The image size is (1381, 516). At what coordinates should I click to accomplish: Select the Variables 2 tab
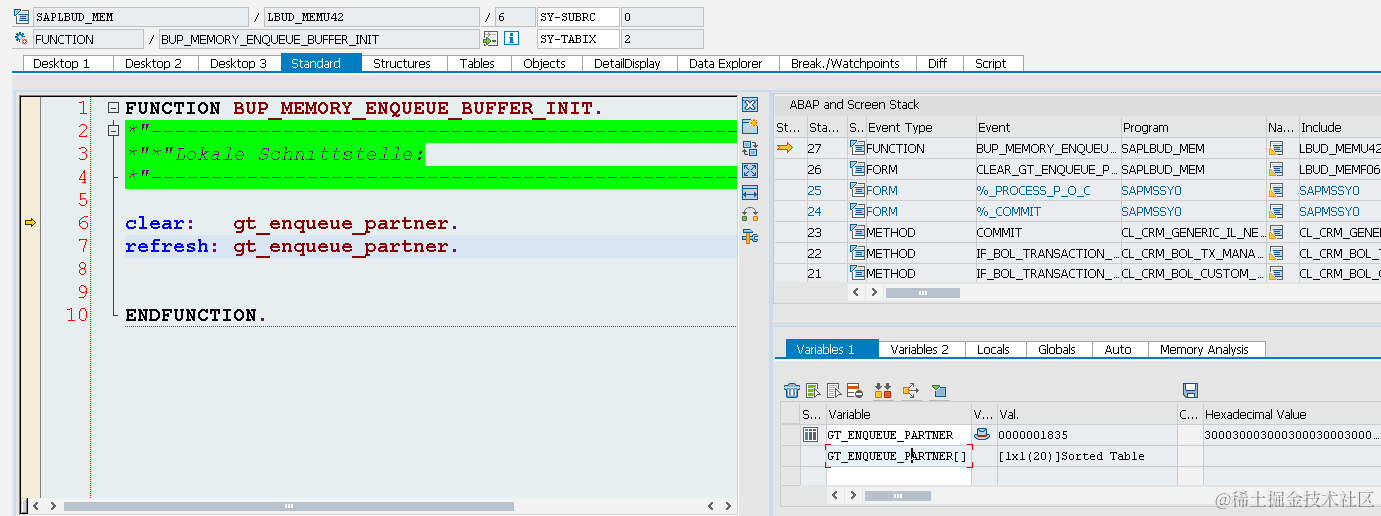(x=920, y=349)
